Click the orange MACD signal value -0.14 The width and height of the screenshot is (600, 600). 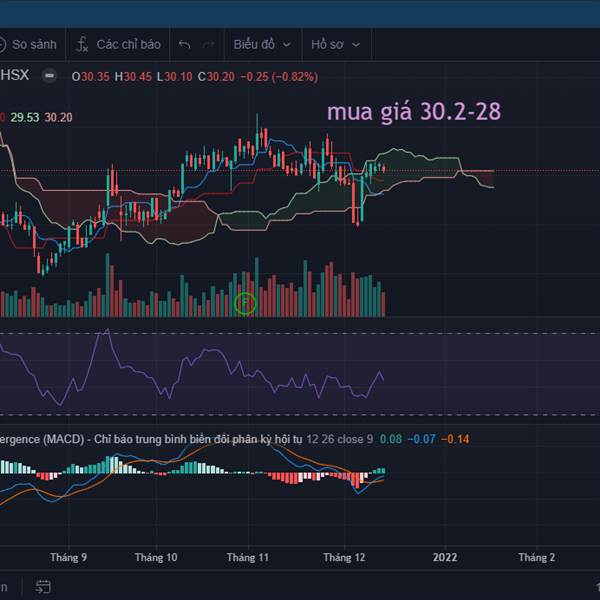pos(457,439)
